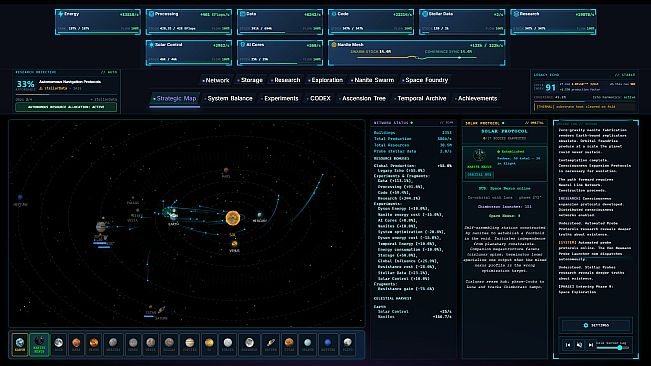Switch to the Ascension Tree tab
This screenshot has width=651, height=366.
[x=362, y=98]
